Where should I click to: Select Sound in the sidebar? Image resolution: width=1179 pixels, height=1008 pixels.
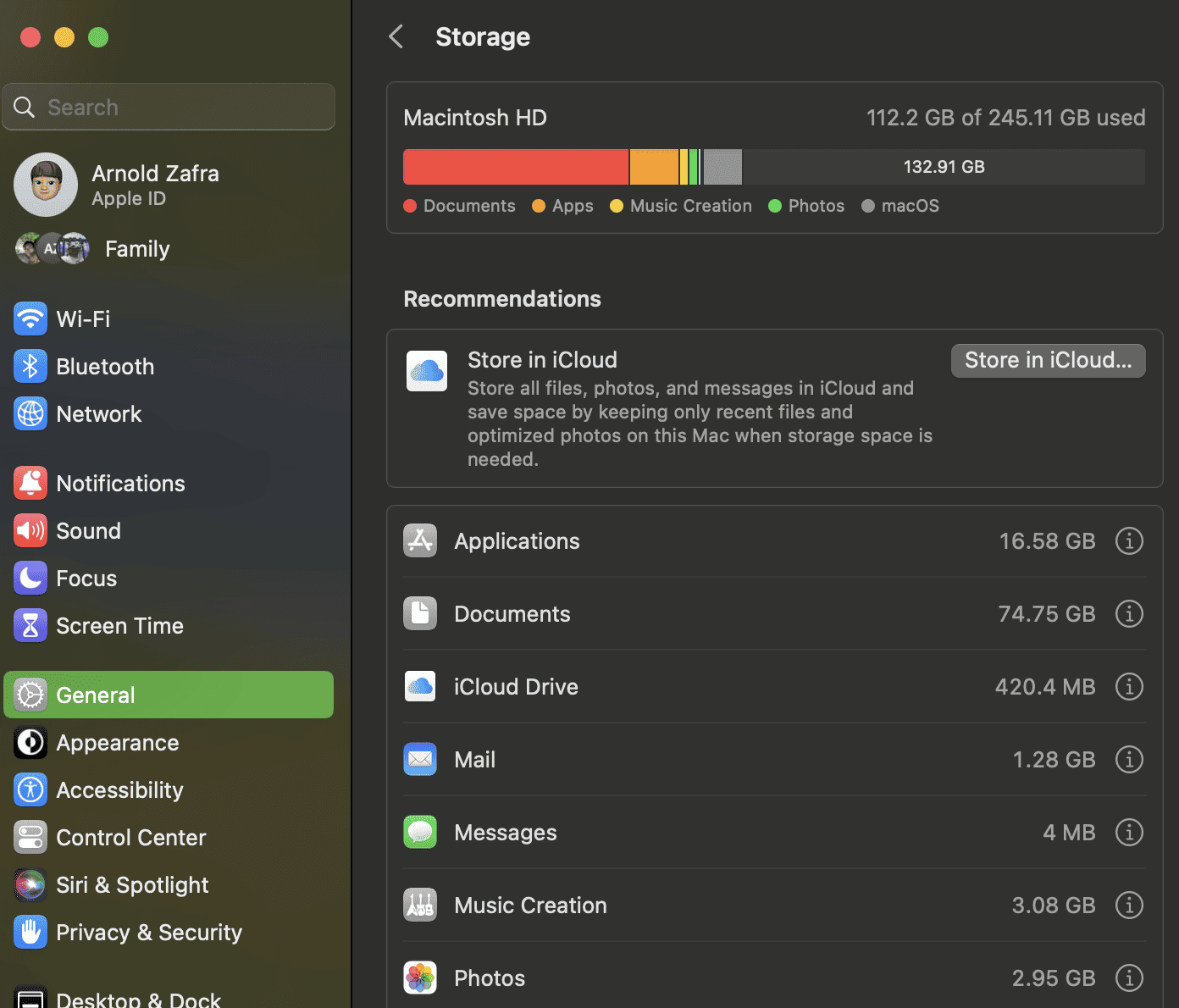(89, 530)
